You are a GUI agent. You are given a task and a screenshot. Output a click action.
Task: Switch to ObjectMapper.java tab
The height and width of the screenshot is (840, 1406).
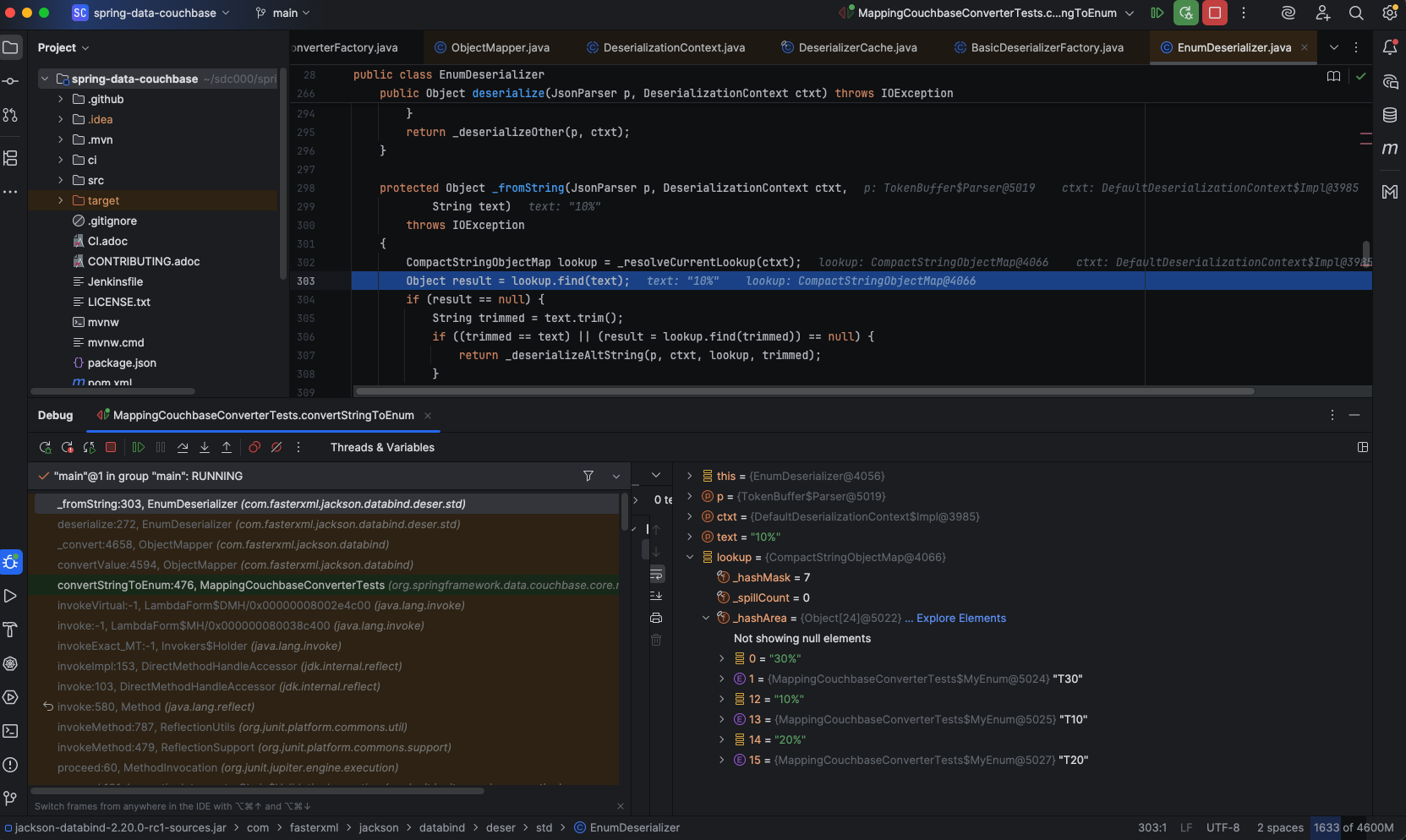click(x=491, y=47)
